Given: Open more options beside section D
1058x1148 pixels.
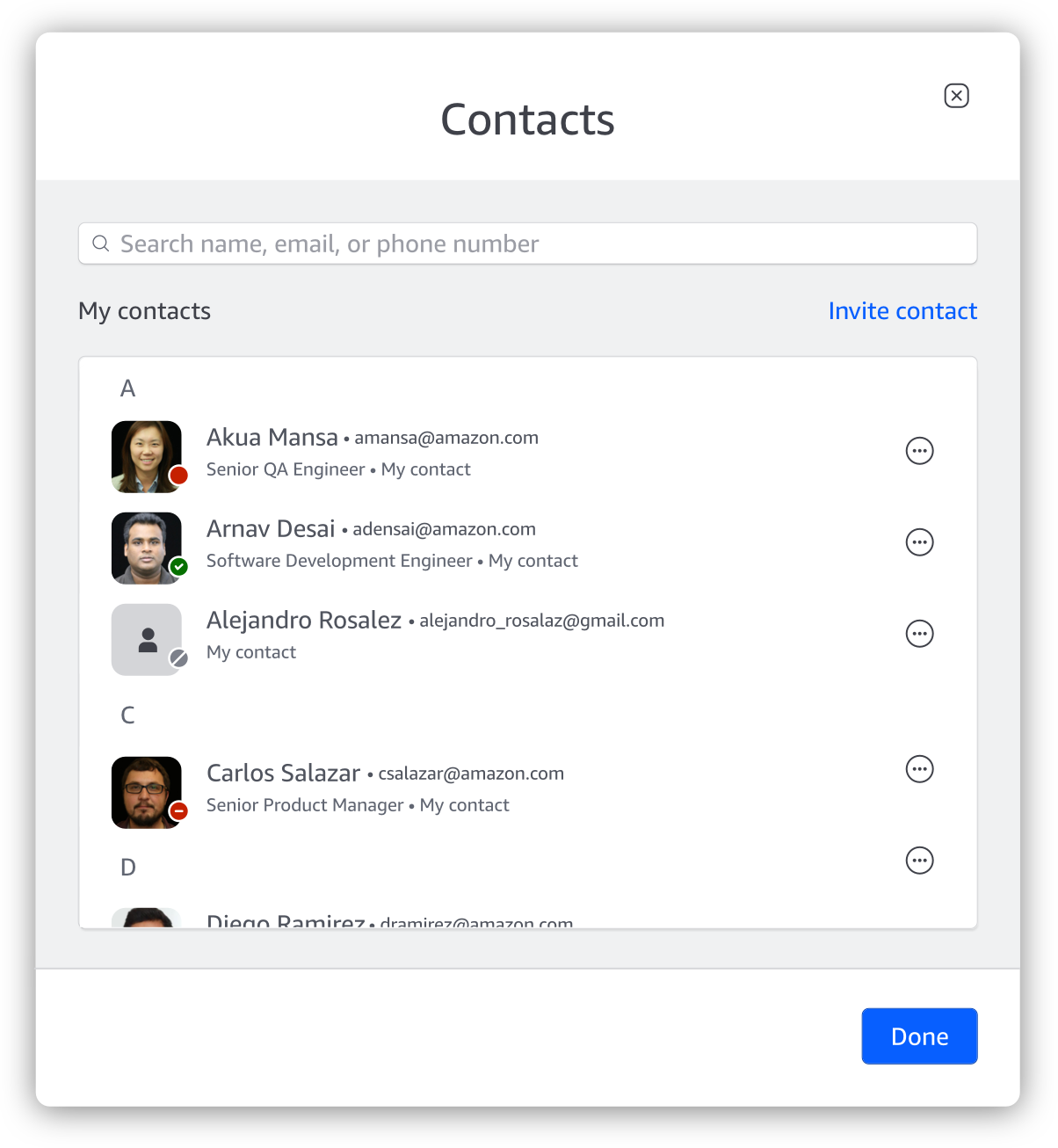Looking at the screenshot, I should pos(919,861).
